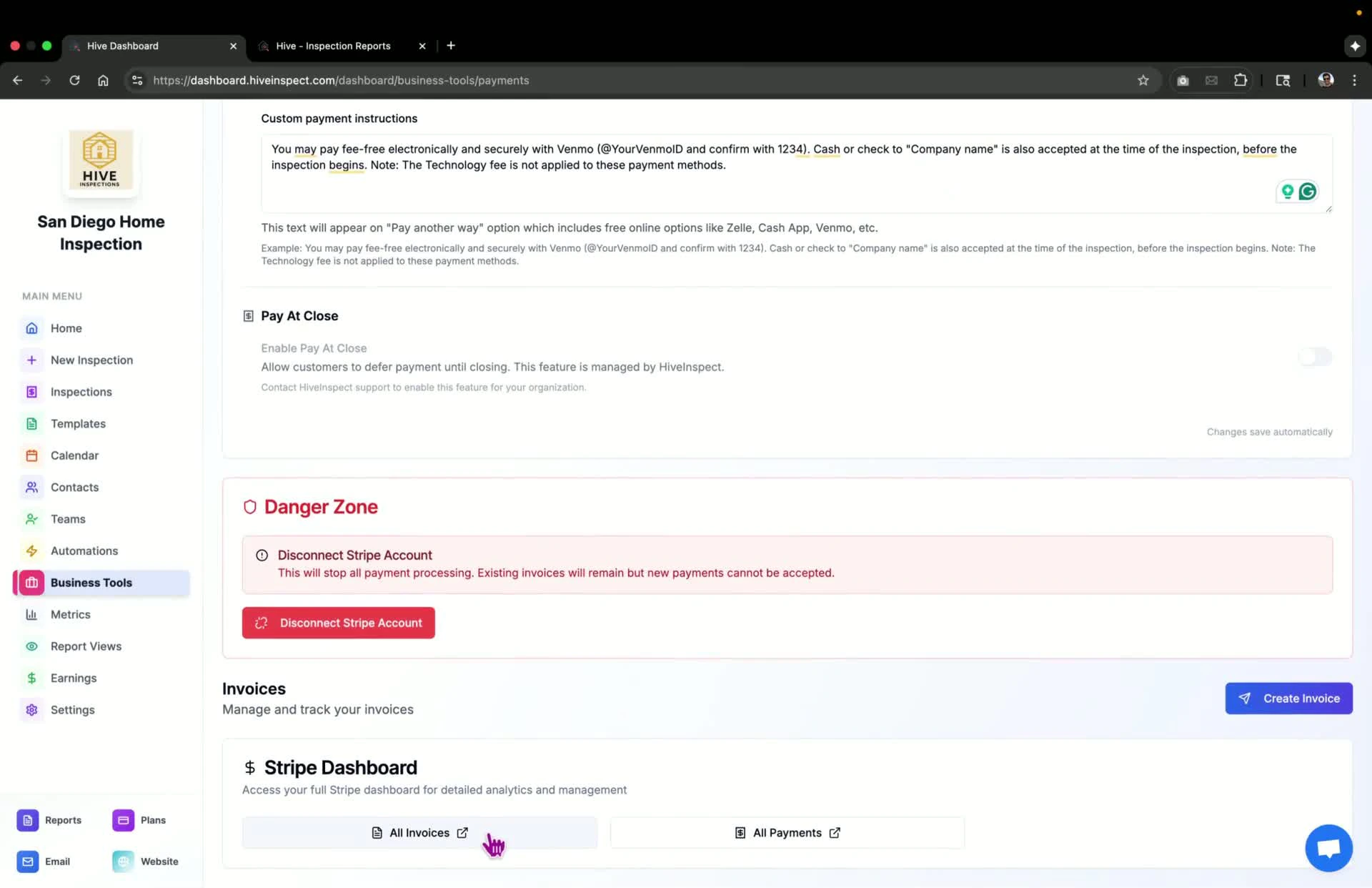Image resolution: width=1372 pixels, height=888 pixels.
Task: Click the sparkle icon at top right
Action: click(1354, 46)
